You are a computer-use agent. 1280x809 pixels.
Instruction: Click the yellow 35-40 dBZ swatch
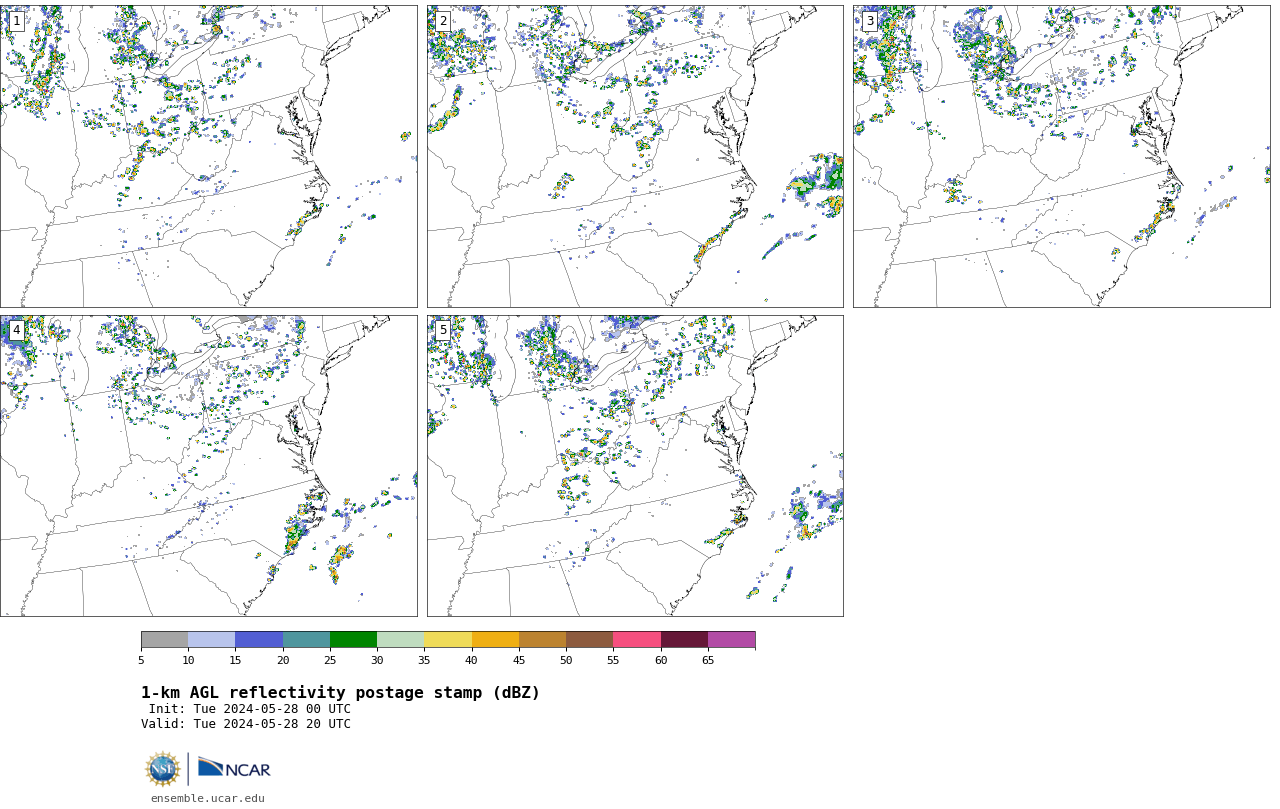tap(448, 640)
